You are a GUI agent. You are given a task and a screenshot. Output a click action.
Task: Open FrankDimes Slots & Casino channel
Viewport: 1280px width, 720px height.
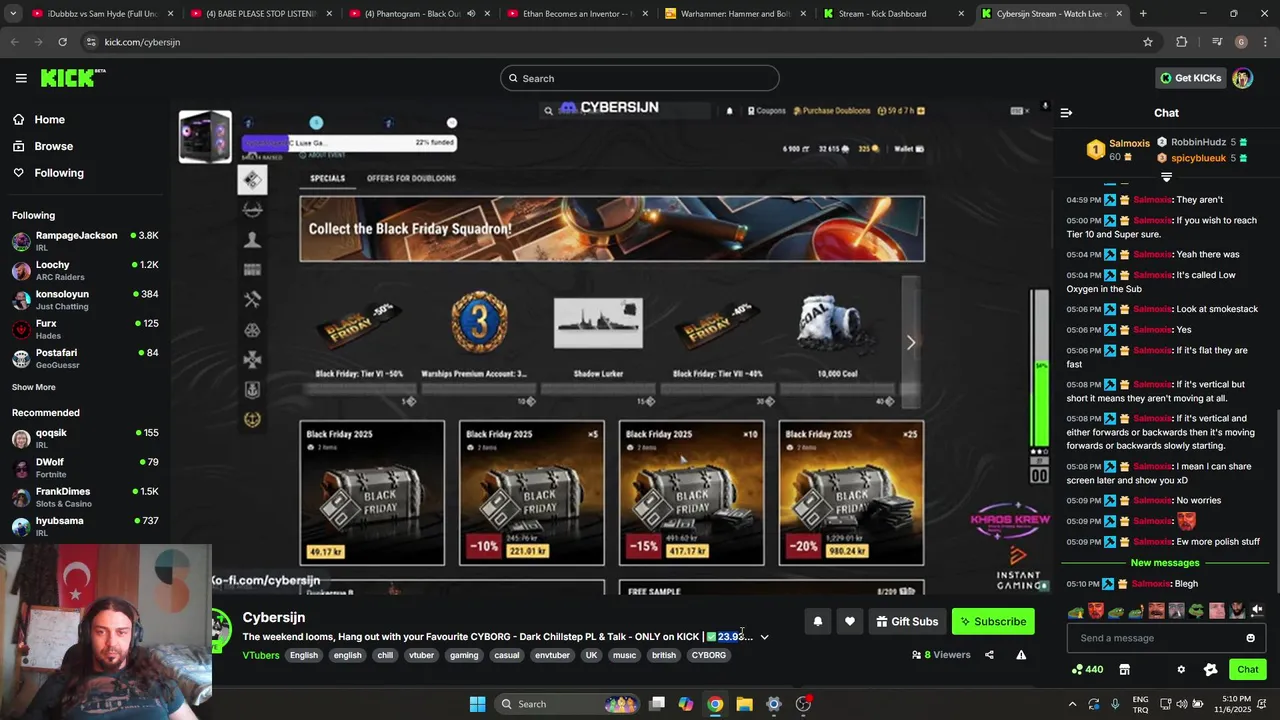tap(85, 496)
